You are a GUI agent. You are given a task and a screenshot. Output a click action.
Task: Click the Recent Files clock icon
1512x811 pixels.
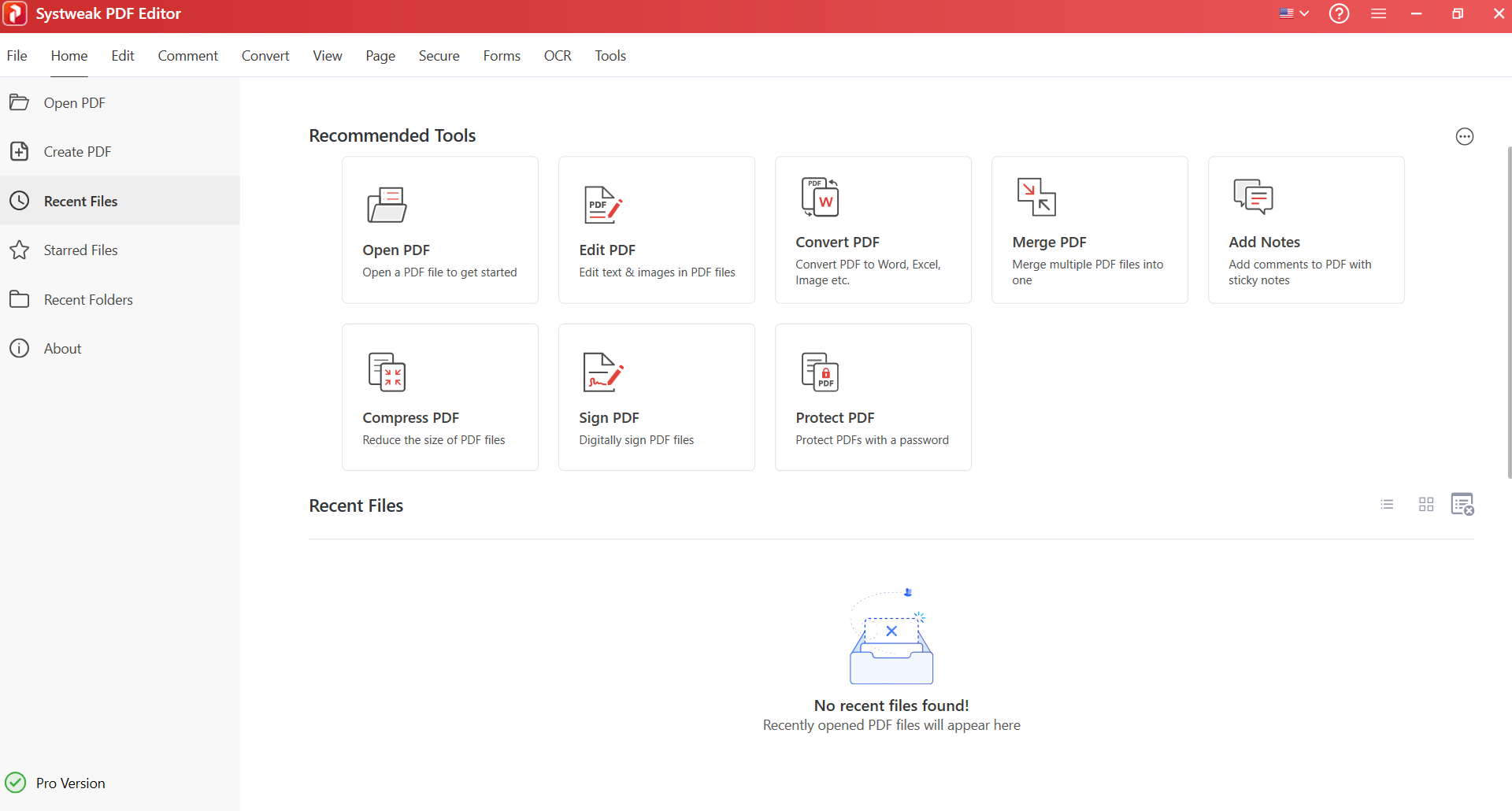point(19,201)
